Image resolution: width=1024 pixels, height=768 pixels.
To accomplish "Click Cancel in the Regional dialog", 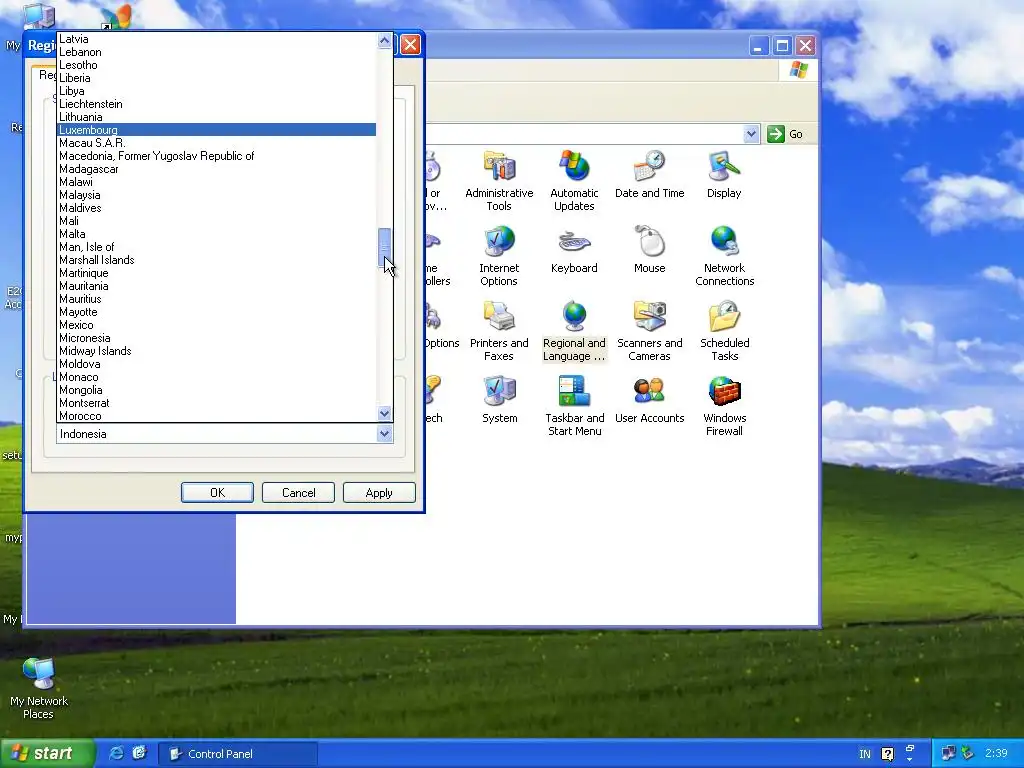I will [x=298, y=492].
